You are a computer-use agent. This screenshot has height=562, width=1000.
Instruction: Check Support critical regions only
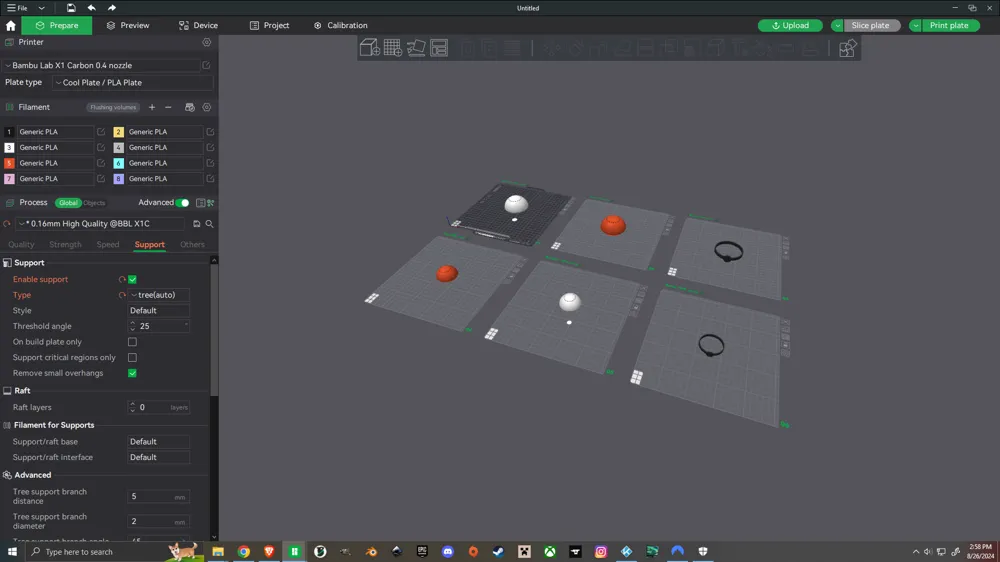coord(132,358)
